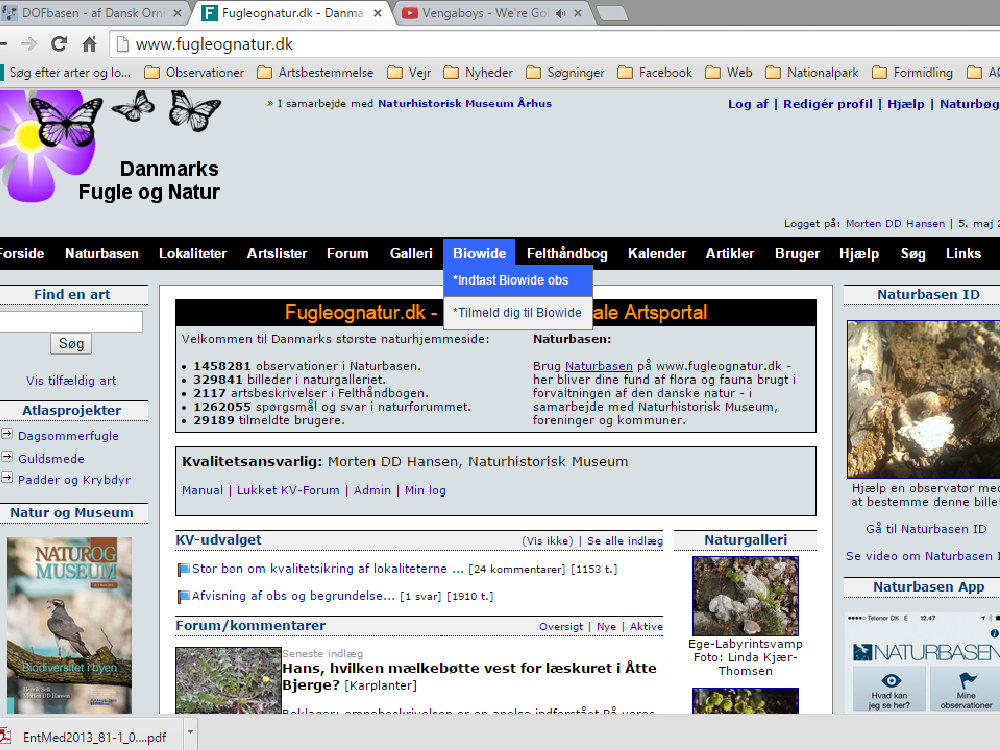
Task: Switch to the DOFbasen tab
Action: pos(94,13)
